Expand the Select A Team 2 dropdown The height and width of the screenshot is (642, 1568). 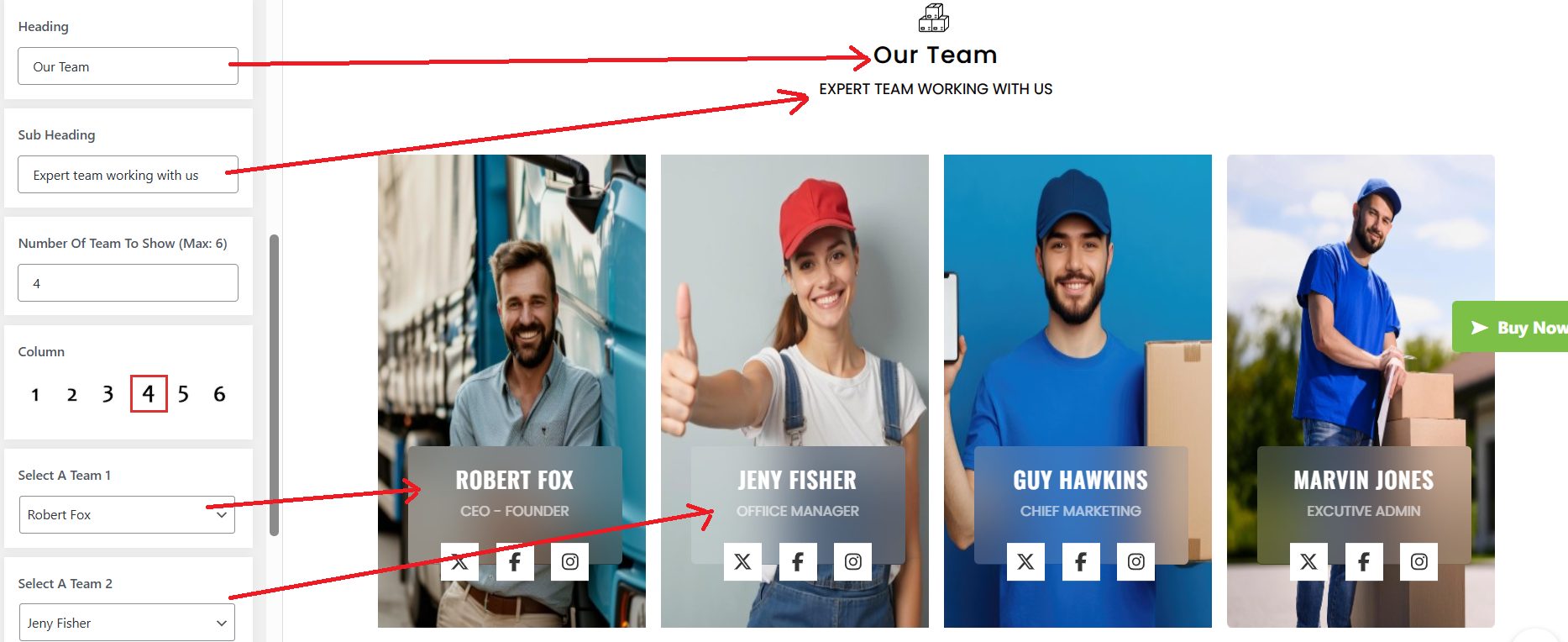(x=127, y=623)
